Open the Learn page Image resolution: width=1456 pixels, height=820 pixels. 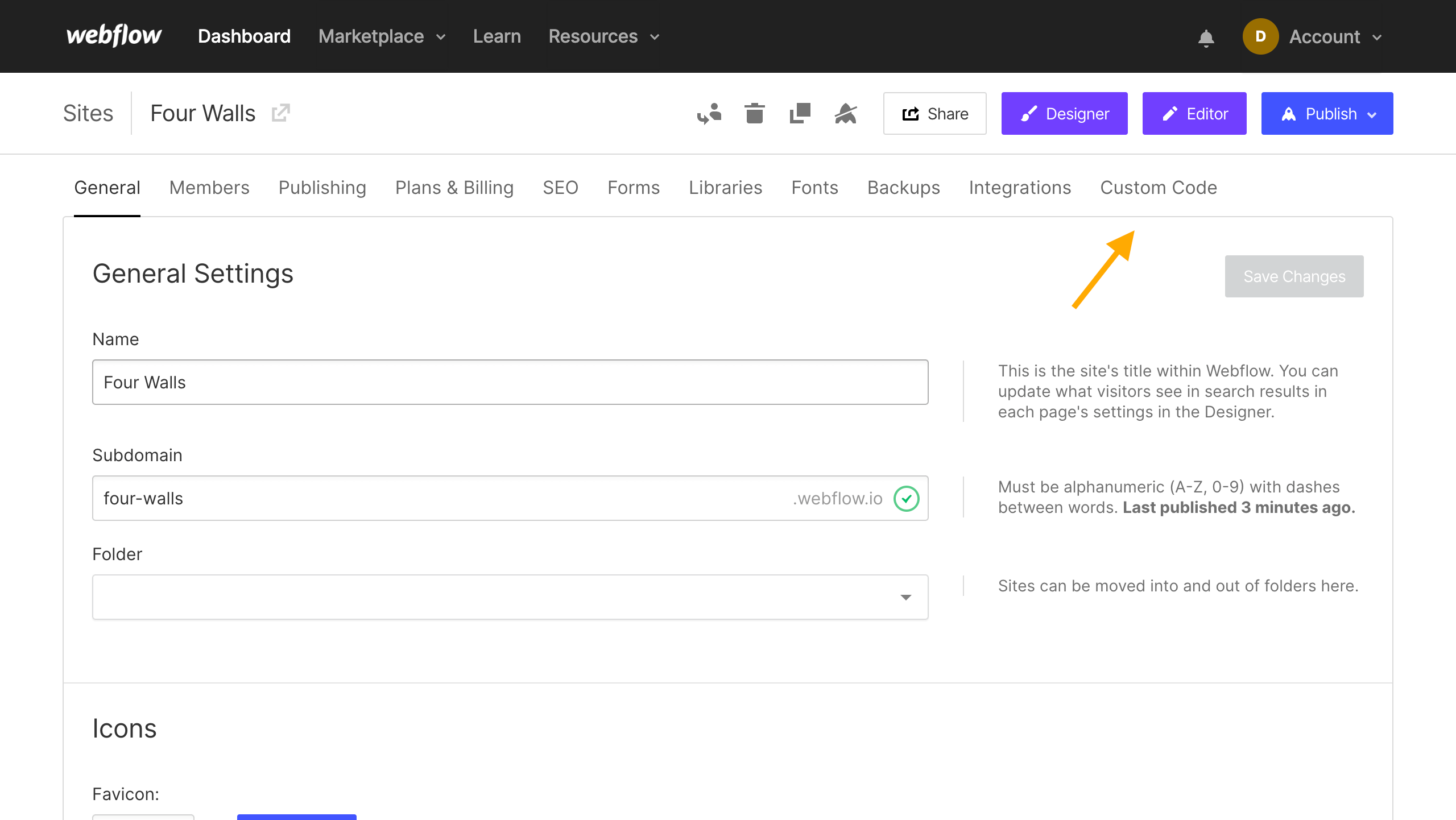pyautogui.click(x=497, y=36)
